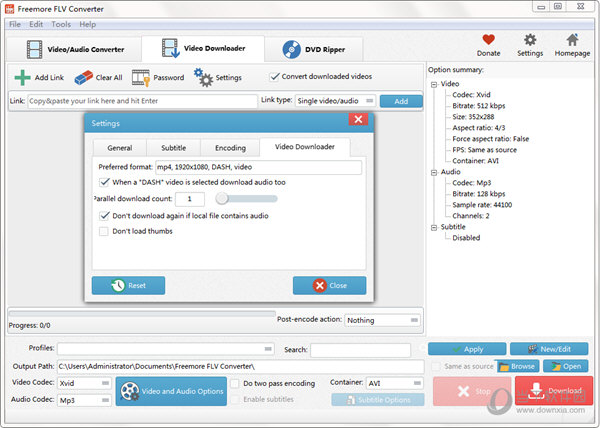Switch to Subtitle tab in Settings
The width and height of the screenshot is (600, 428).
(x=173, y=148)
